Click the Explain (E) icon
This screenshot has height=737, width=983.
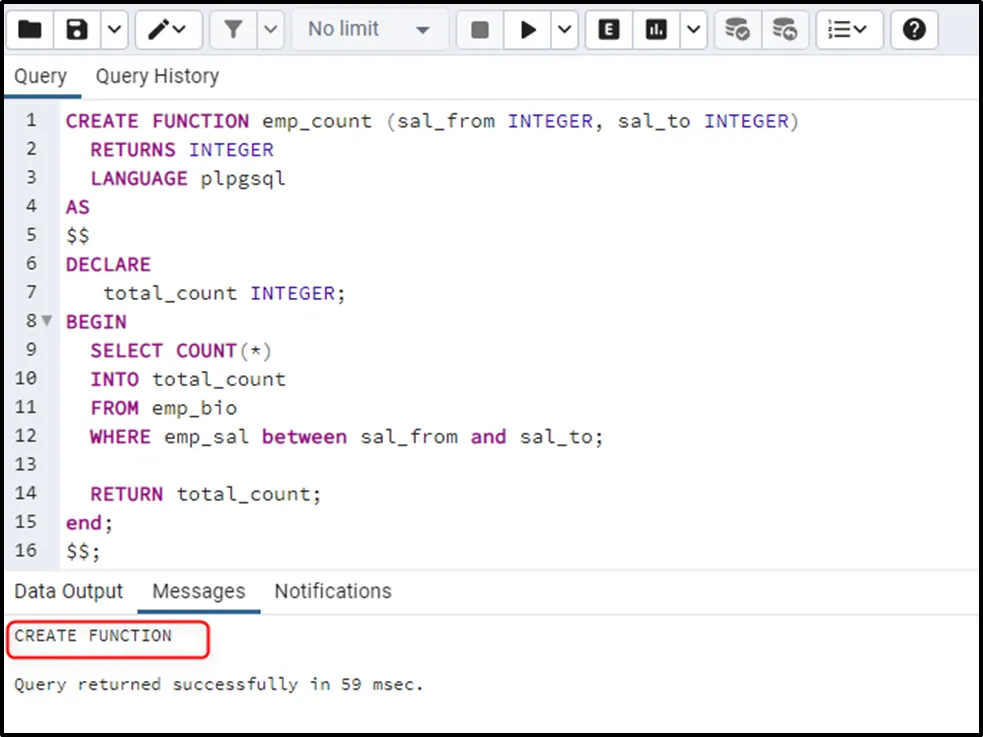(608, 30)
